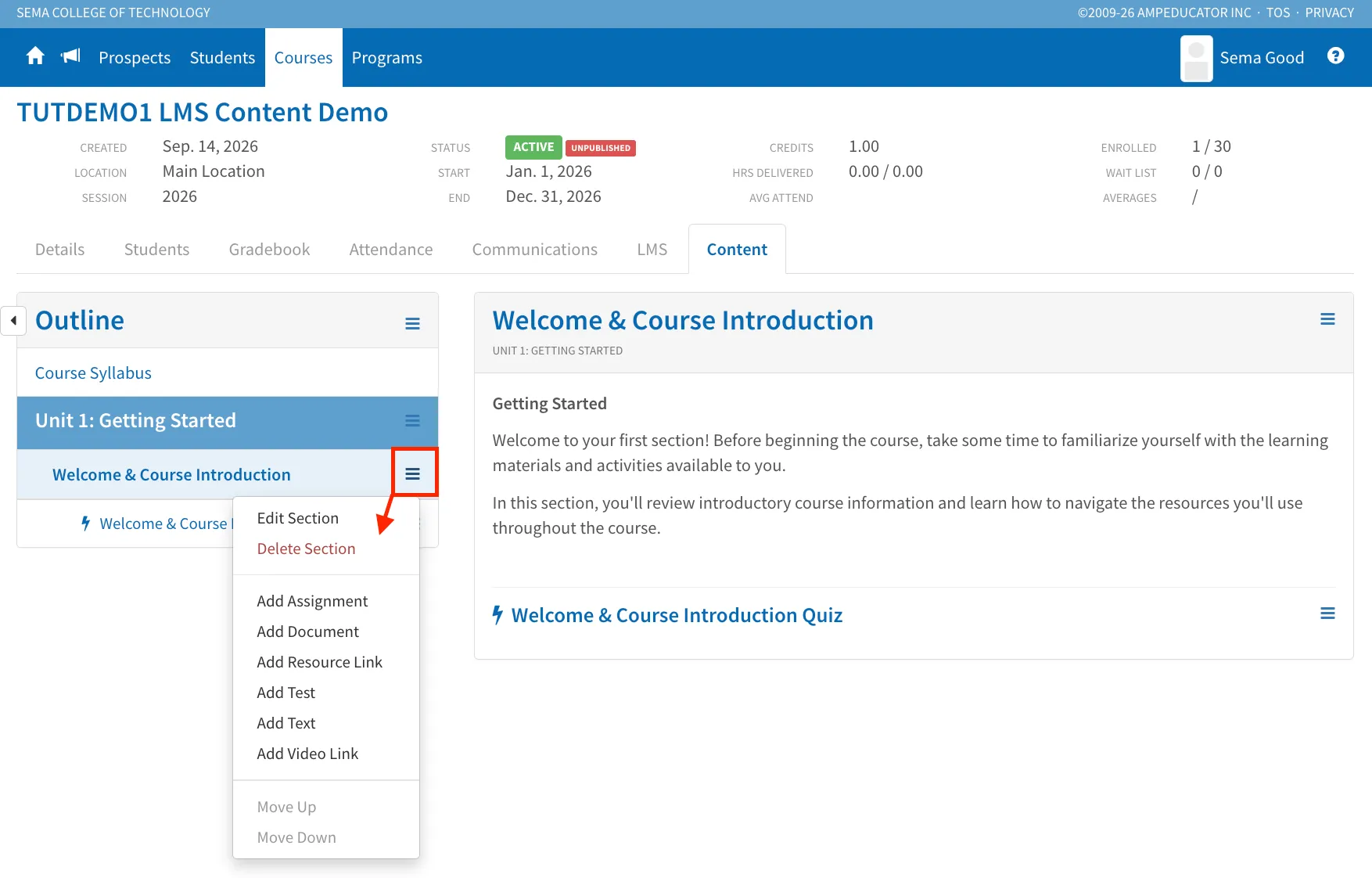The image size is (1372, 878).
Task: Open the user avatar for Sema Good
Action: [1196, 58]
